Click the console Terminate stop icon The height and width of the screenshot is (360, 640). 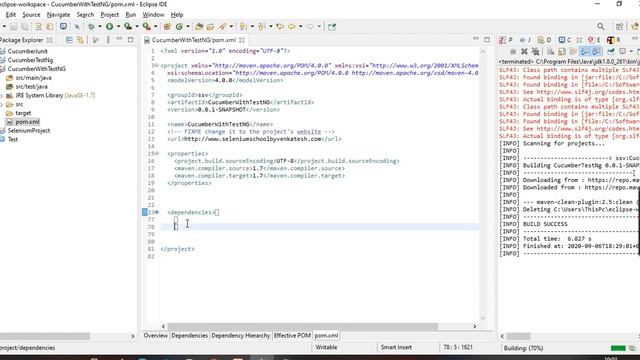513,51
